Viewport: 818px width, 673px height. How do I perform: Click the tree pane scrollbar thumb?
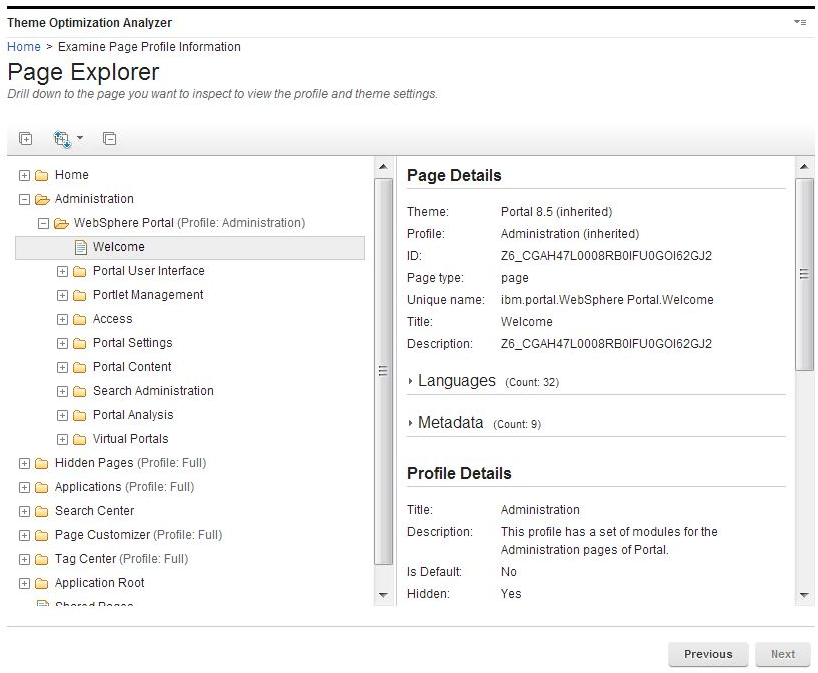[x=383, y=371]
